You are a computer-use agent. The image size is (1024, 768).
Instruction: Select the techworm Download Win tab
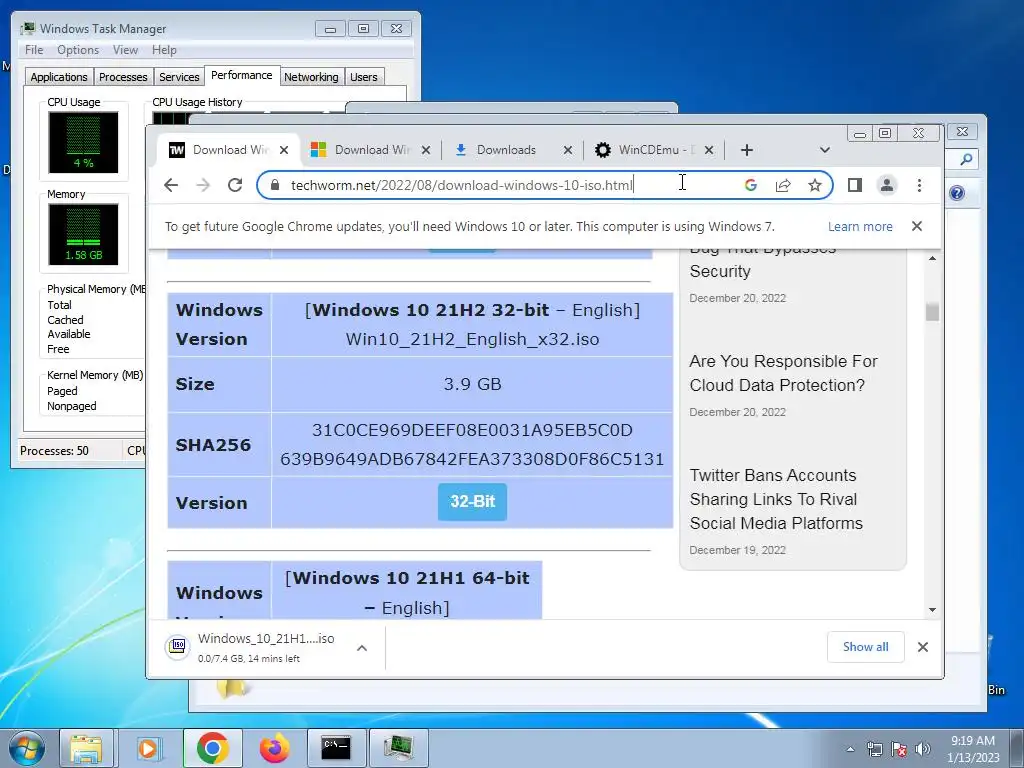click(229, 150)
